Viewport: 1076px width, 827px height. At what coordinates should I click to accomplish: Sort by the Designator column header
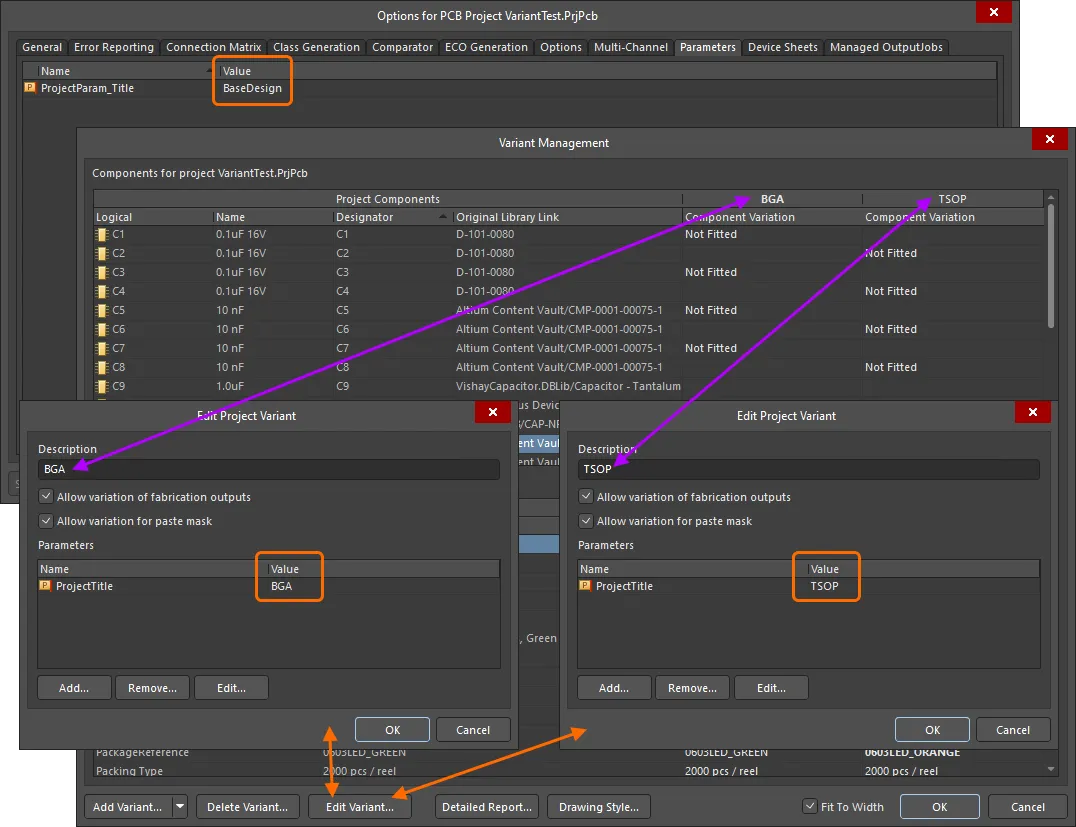[391, 217]
